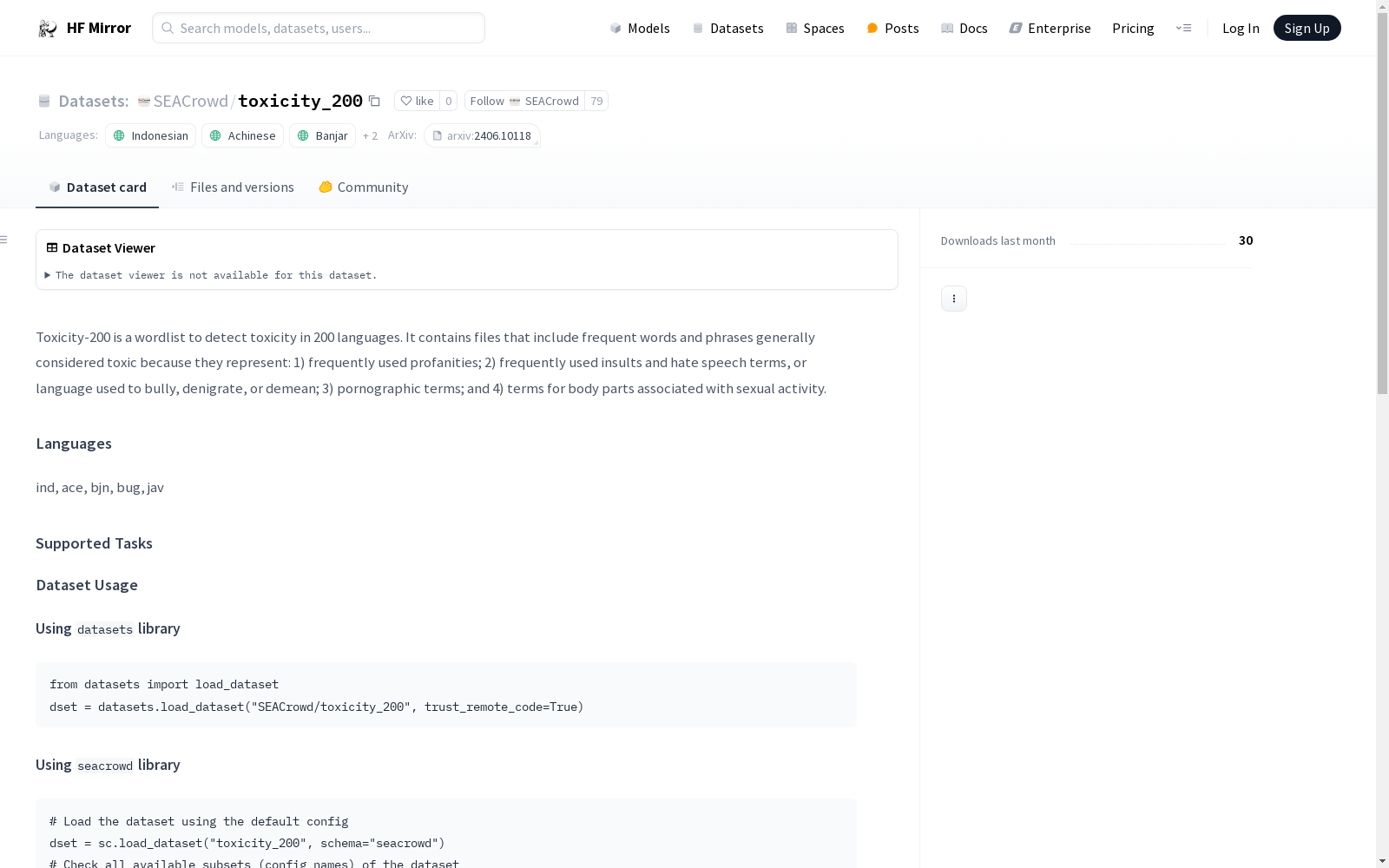Screen dimensions: 1389x868
Task: Copy dataset name with the copy icon
Action: pos(374,101)
